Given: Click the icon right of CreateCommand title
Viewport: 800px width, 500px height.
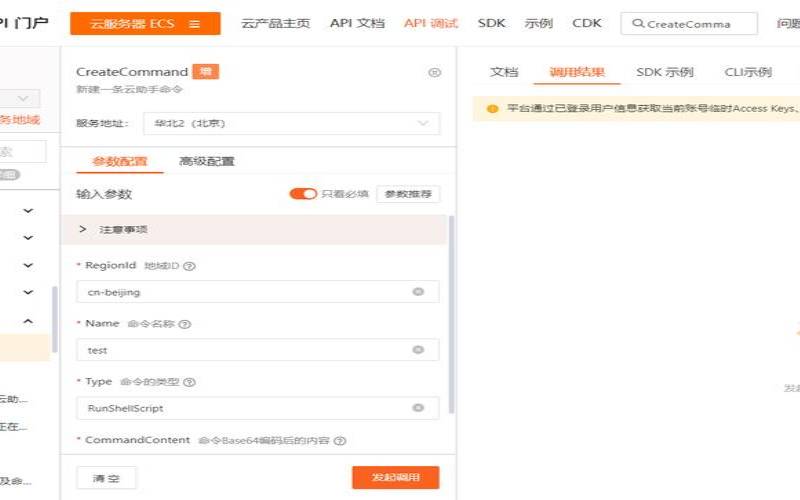Looking at the screenshot, I should [x=434, y=72].
